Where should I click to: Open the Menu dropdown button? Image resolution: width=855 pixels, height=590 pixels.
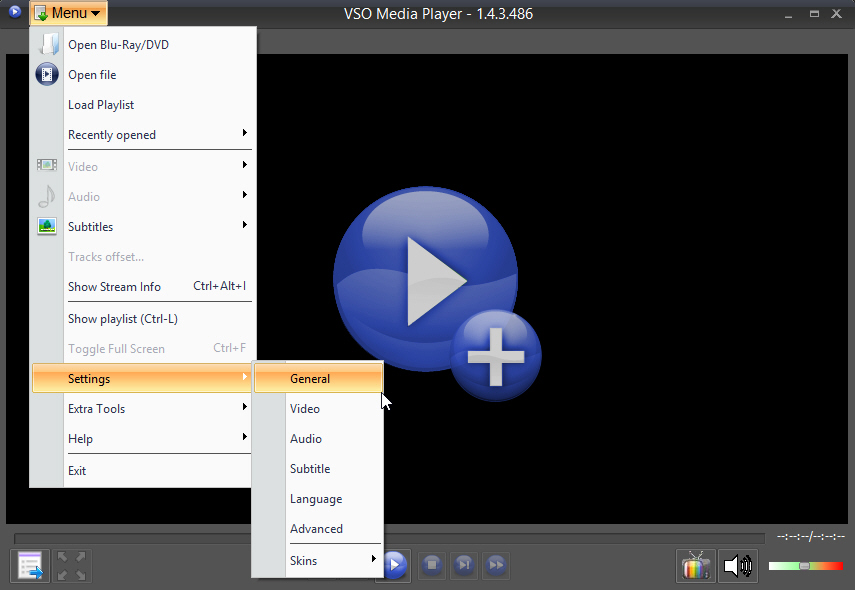(68, 13)
